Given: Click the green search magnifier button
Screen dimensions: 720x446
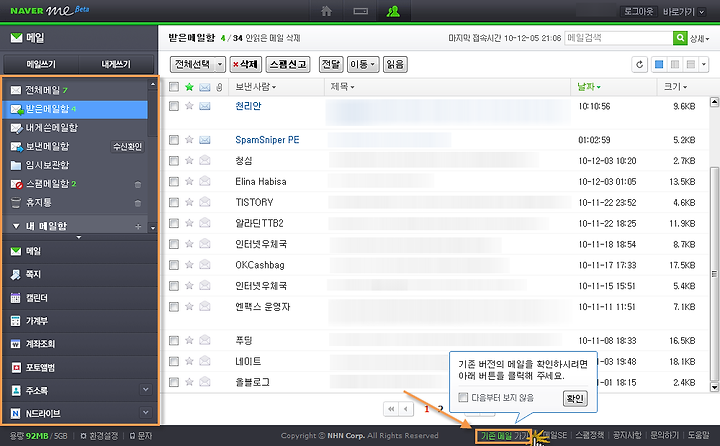Looking at the screenshot, I should (x=680, y=38).
